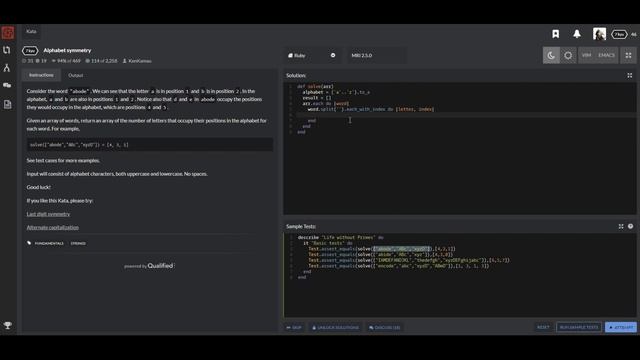Image resolution: width=640 pixels, height=360 pixels.
Task: Open the docs page sidebar icon
Action: [x=7, y=104]
